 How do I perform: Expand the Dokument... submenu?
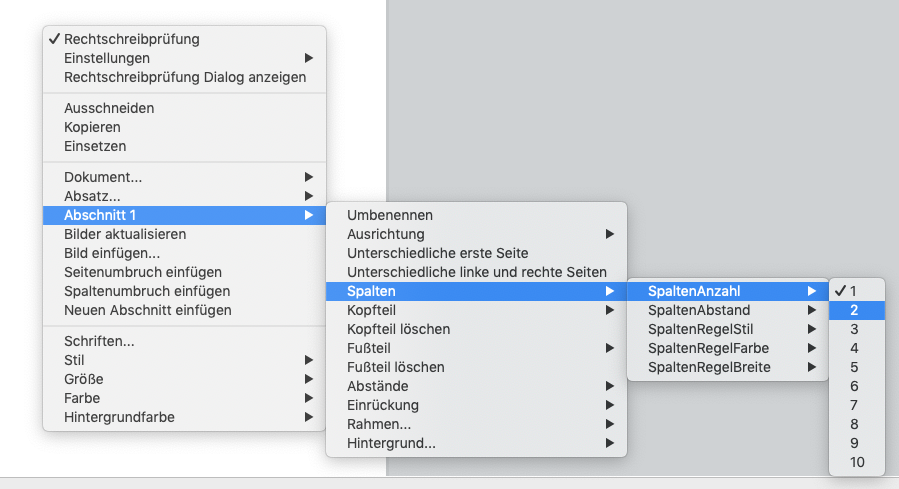point(103,177)
